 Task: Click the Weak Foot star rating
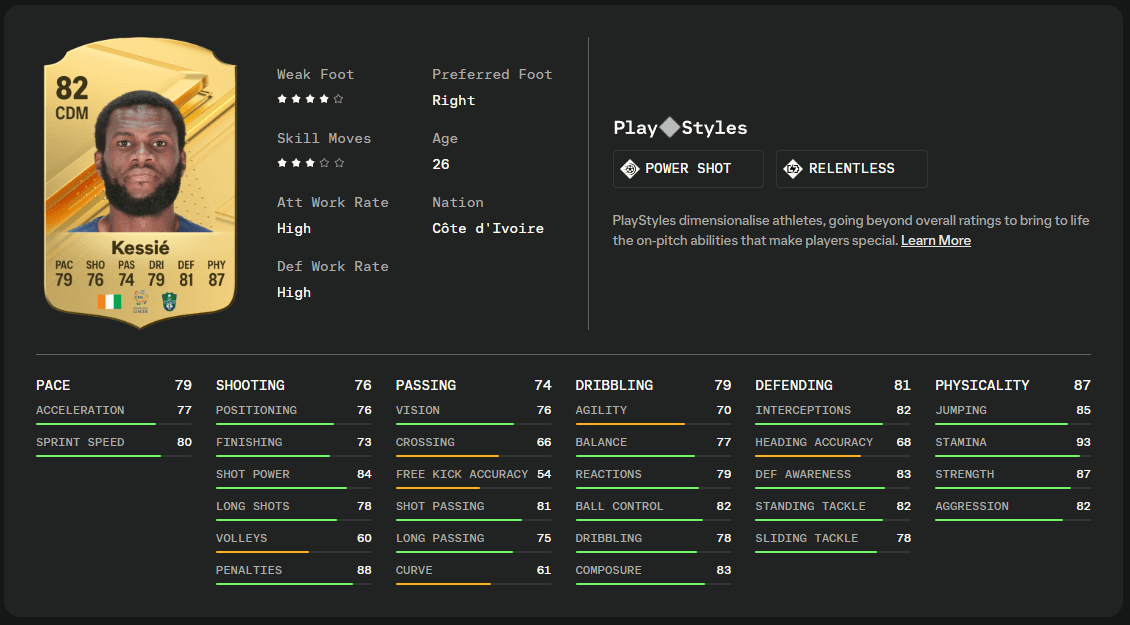click(x=310, y=99)
